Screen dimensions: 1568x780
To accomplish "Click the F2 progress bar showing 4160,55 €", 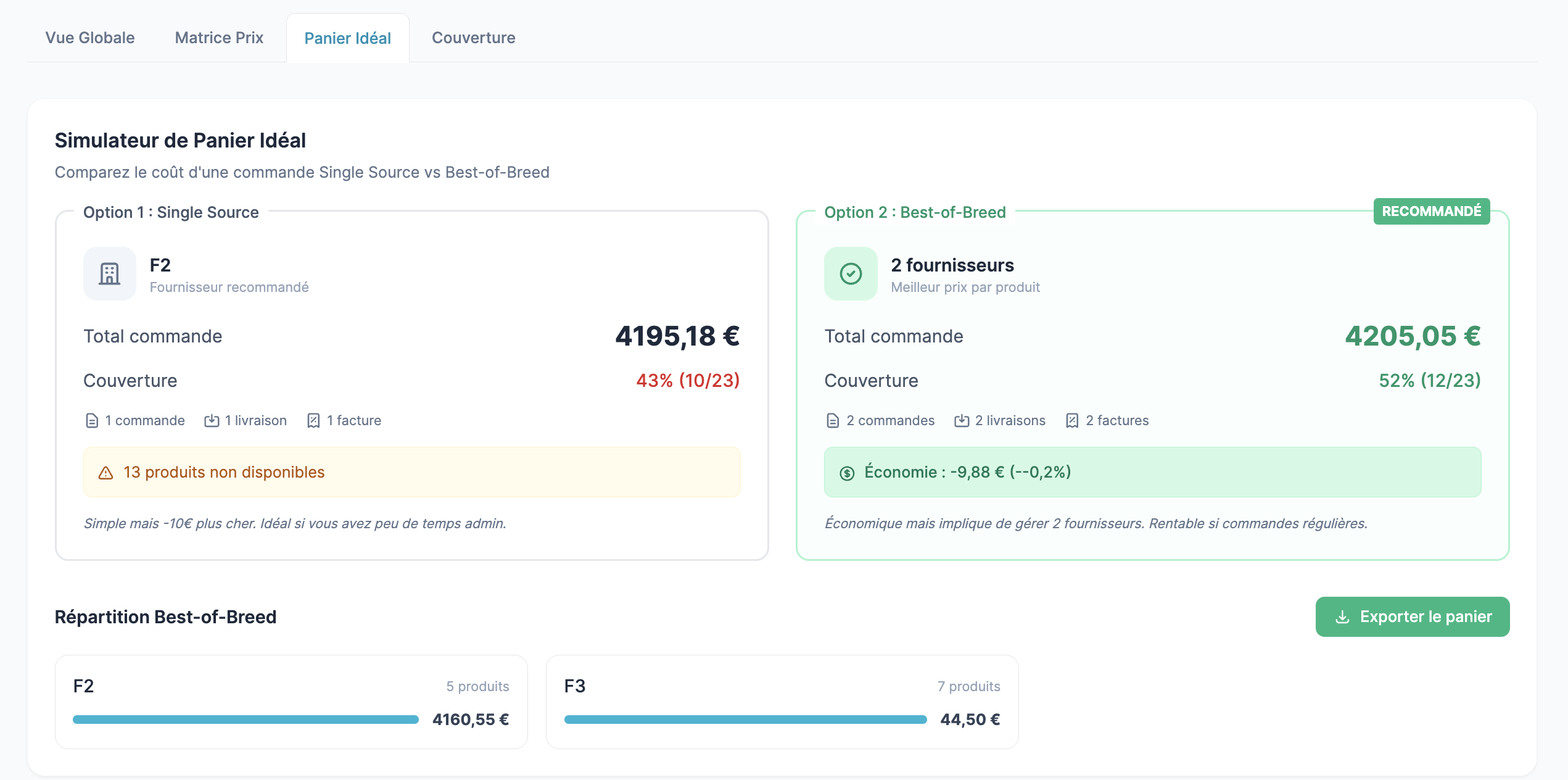I will point(245,719).
